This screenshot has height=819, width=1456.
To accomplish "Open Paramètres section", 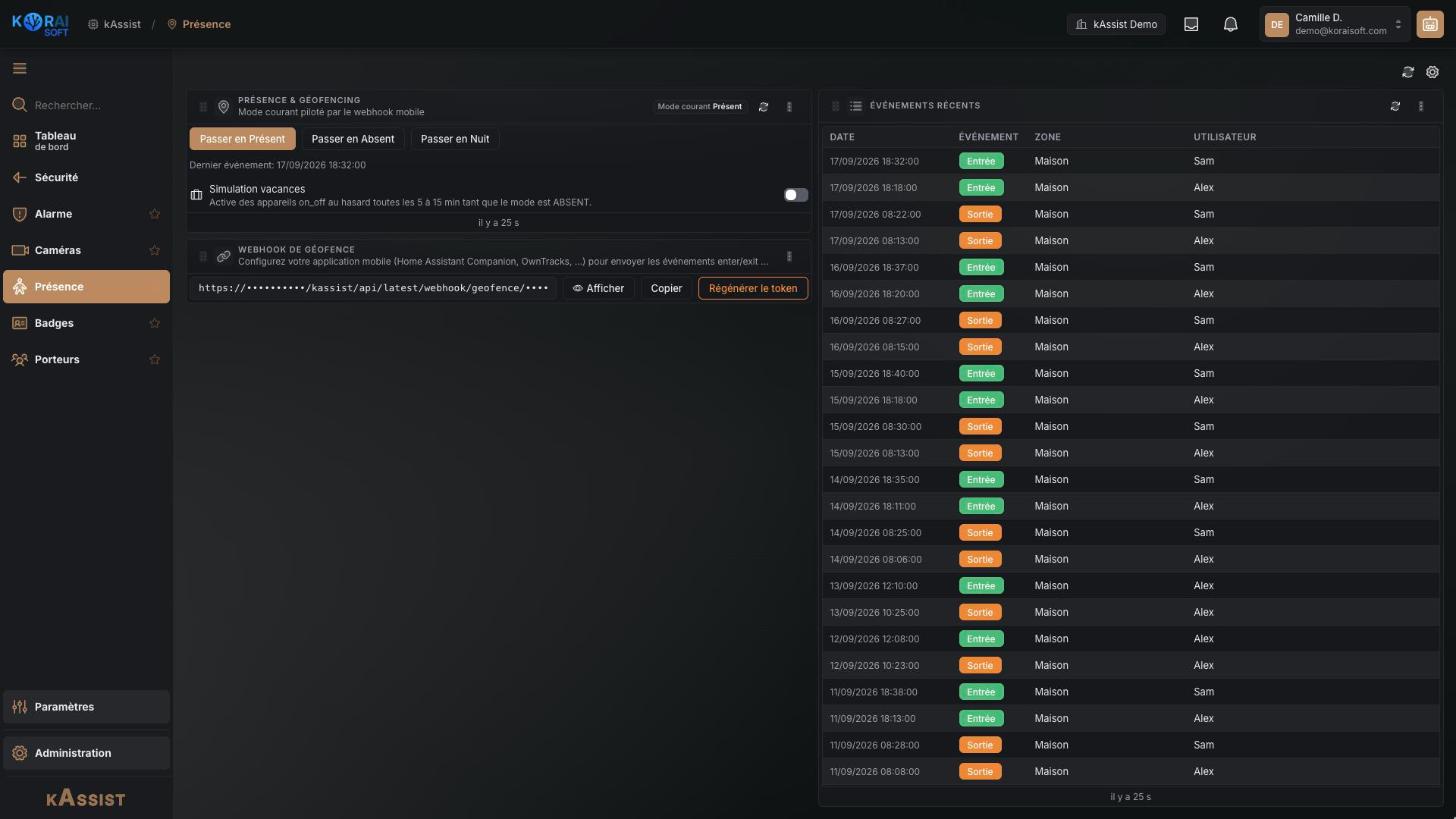I will (86, 707).
